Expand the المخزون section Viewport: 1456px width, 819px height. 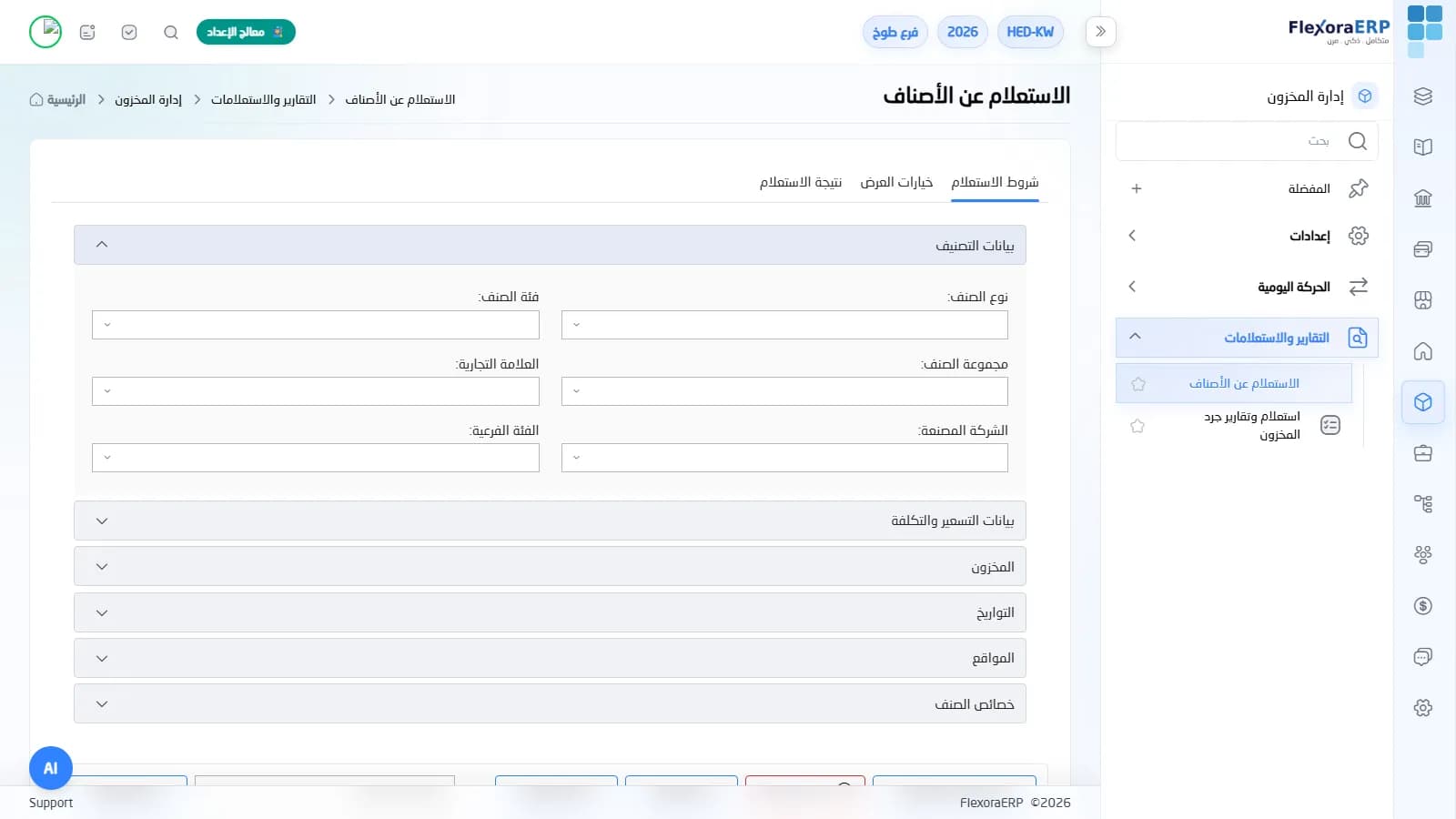click(x=550, y=566)
